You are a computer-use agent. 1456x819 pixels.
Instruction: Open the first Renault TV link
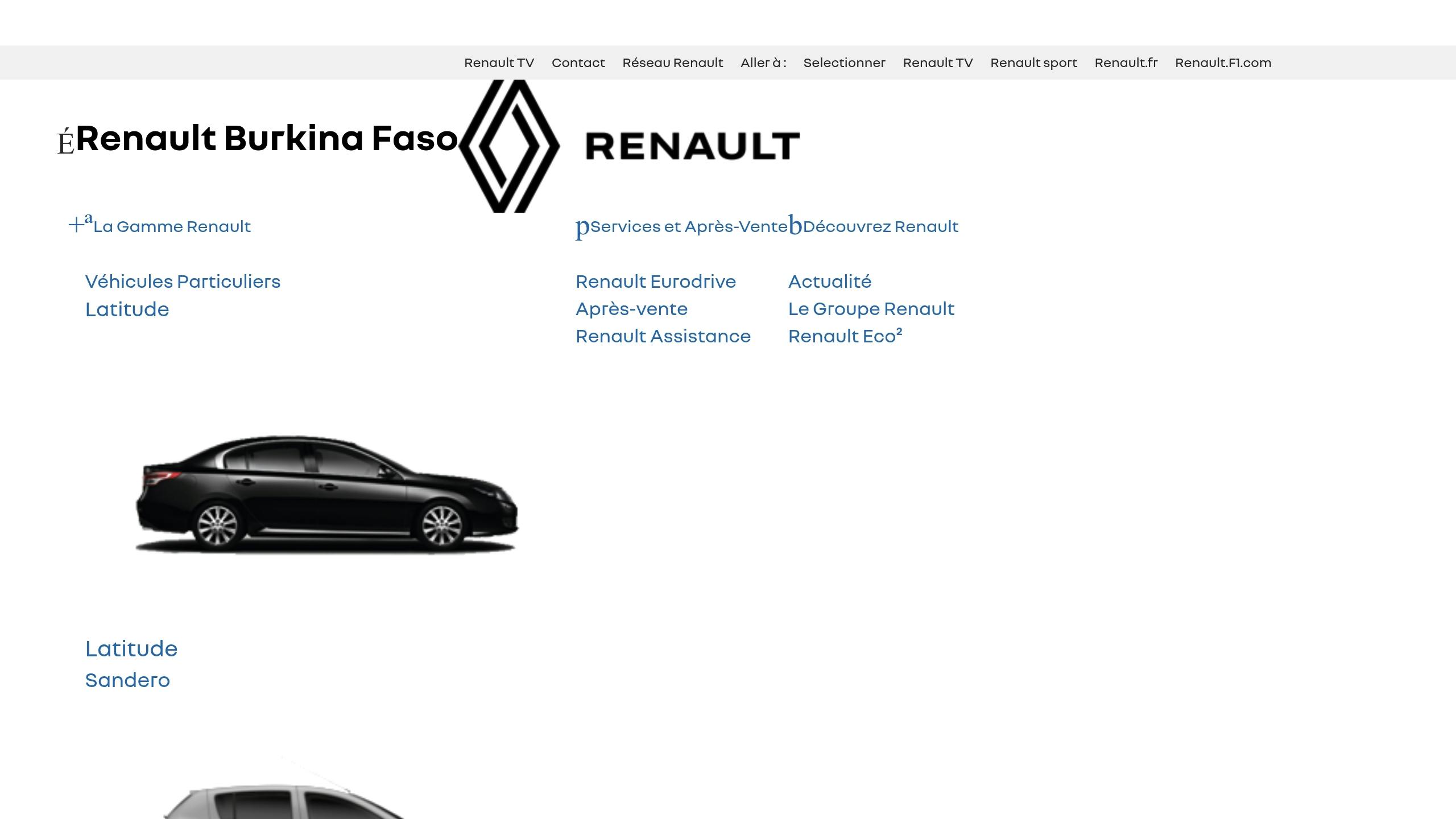click(x=499, y=63)
